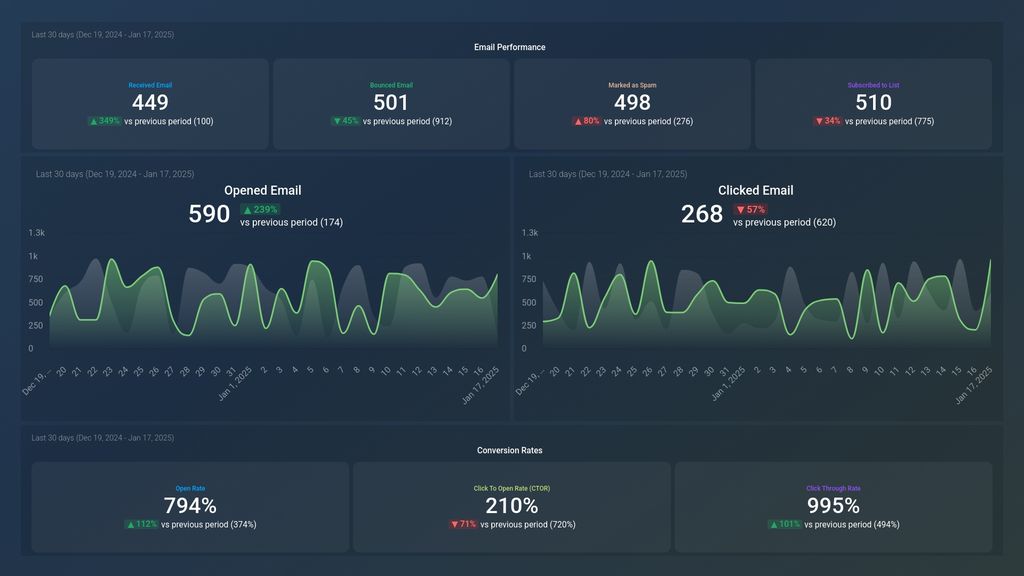Image resolution: width=1024 pixels, height=576 pixels.
Task: Click the red 34% decrease badge
Action: point(827,121)
